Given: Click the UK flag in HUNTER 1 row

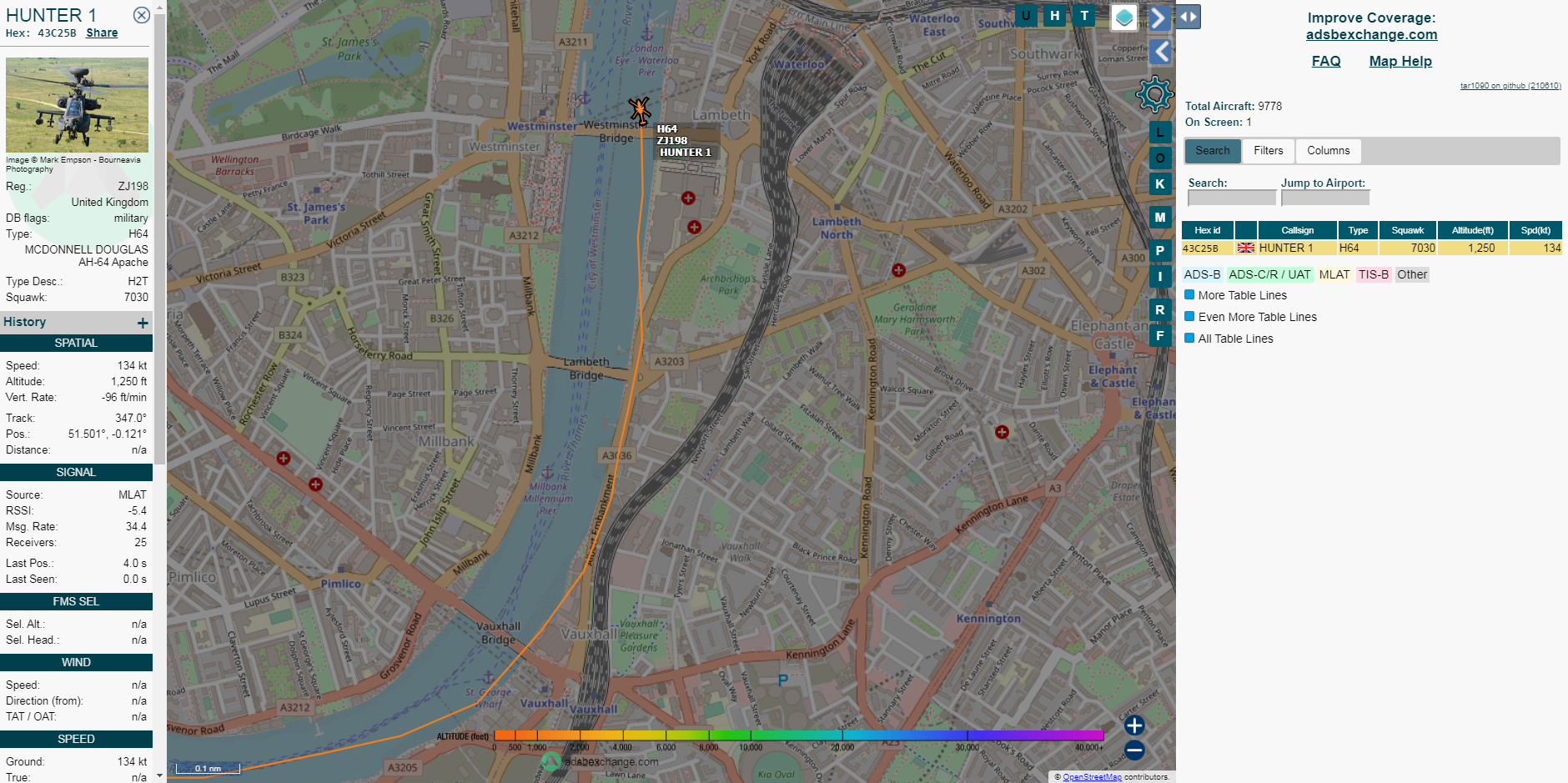Looking at the screenshot, I should [x=1246, y=248].
